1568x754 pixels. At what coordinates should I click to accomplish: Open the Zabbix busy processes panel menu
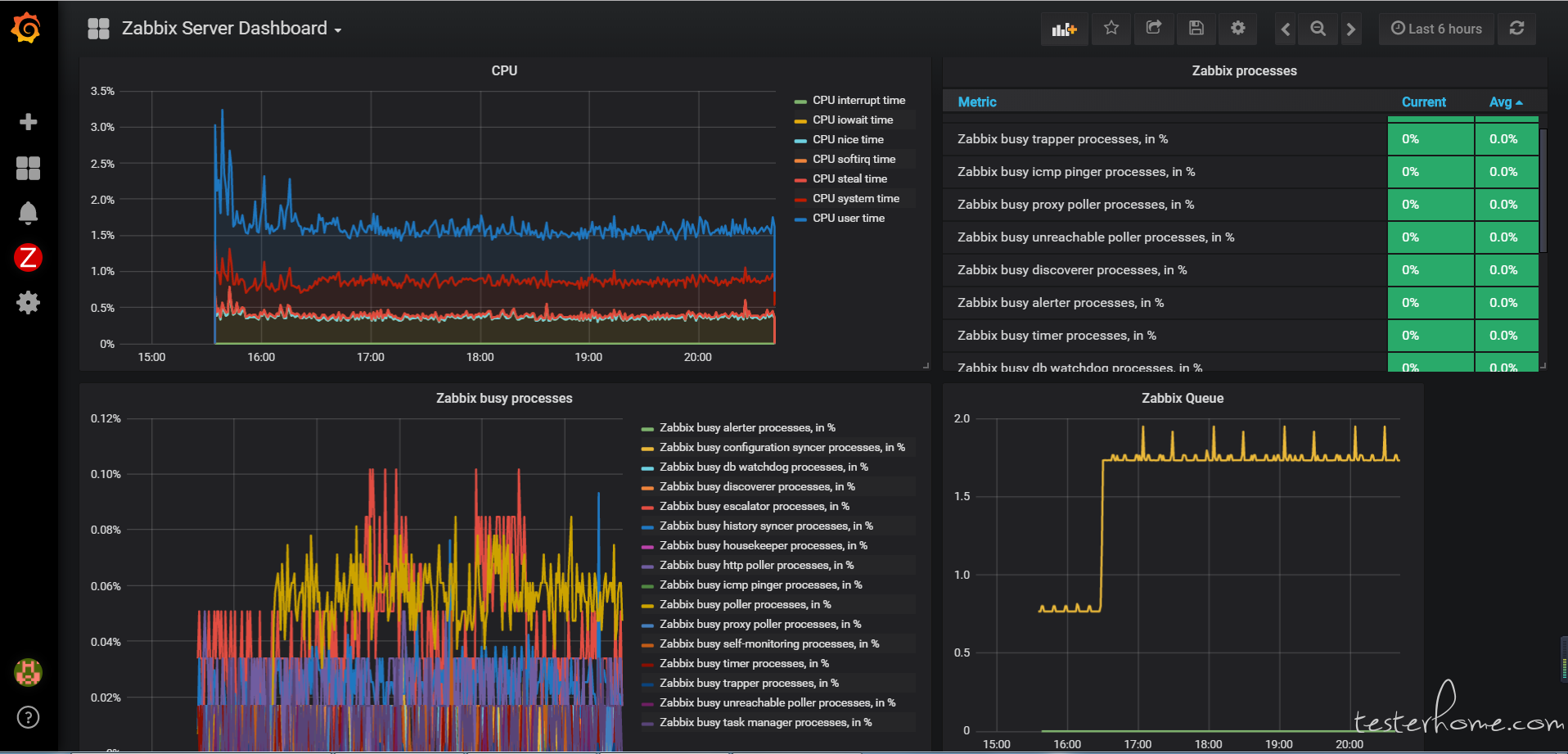tap(504, 398)
